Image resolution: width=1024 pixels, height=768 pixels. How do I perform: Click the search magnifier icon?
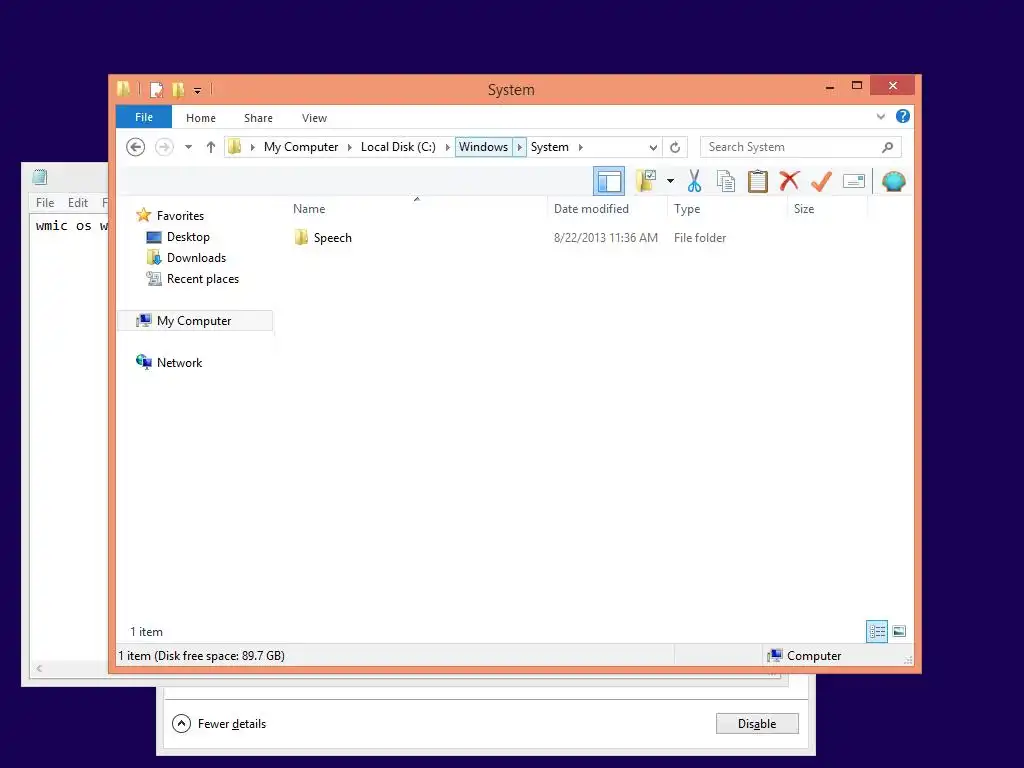point(887,147)
